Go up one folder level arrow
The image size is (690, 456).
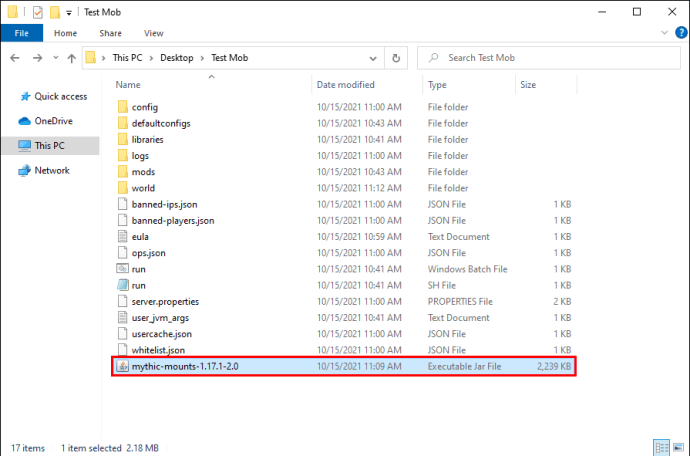pyautogui.click(x=71, y=58)
